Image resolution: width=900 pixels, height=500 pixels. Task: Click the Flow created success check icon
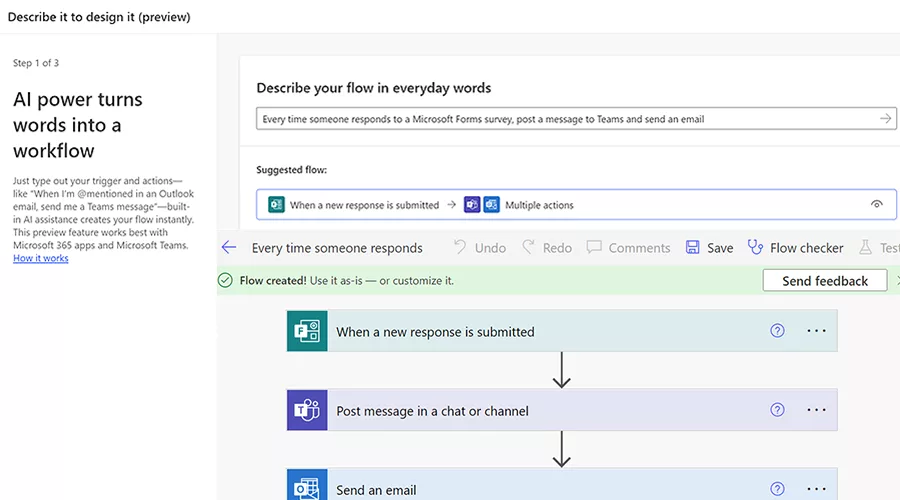pyautogui.click(x=225, y=280)
